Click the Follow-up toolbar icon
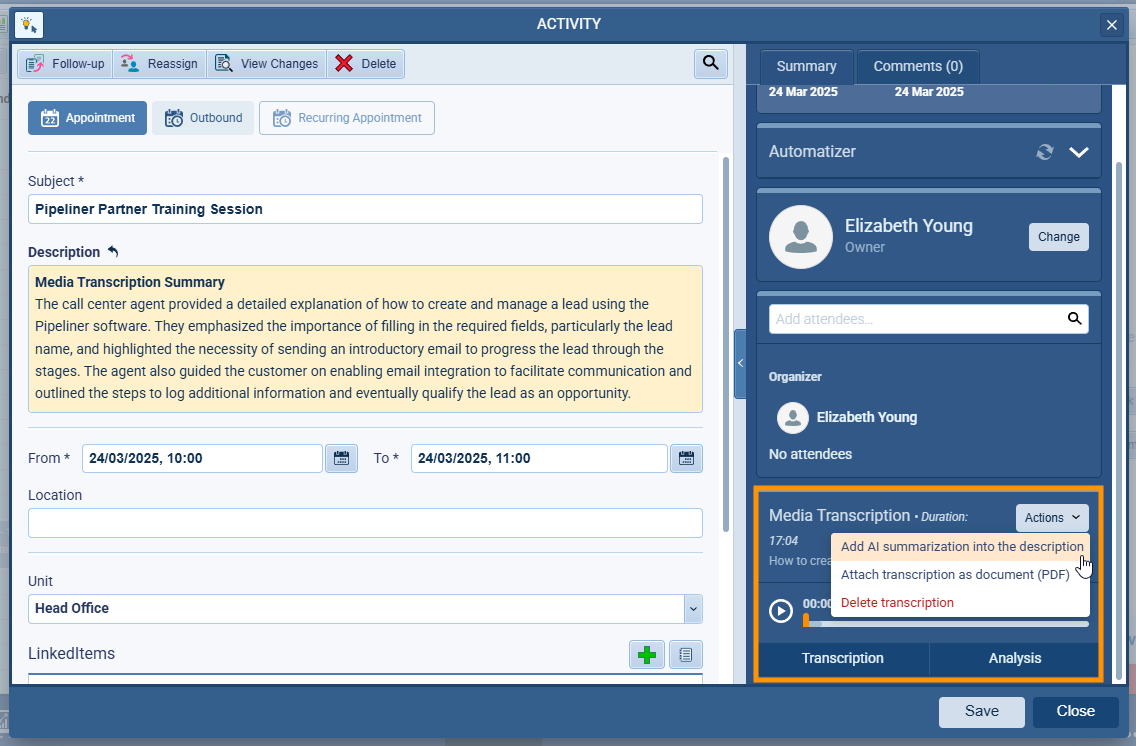 click(34, 63)
